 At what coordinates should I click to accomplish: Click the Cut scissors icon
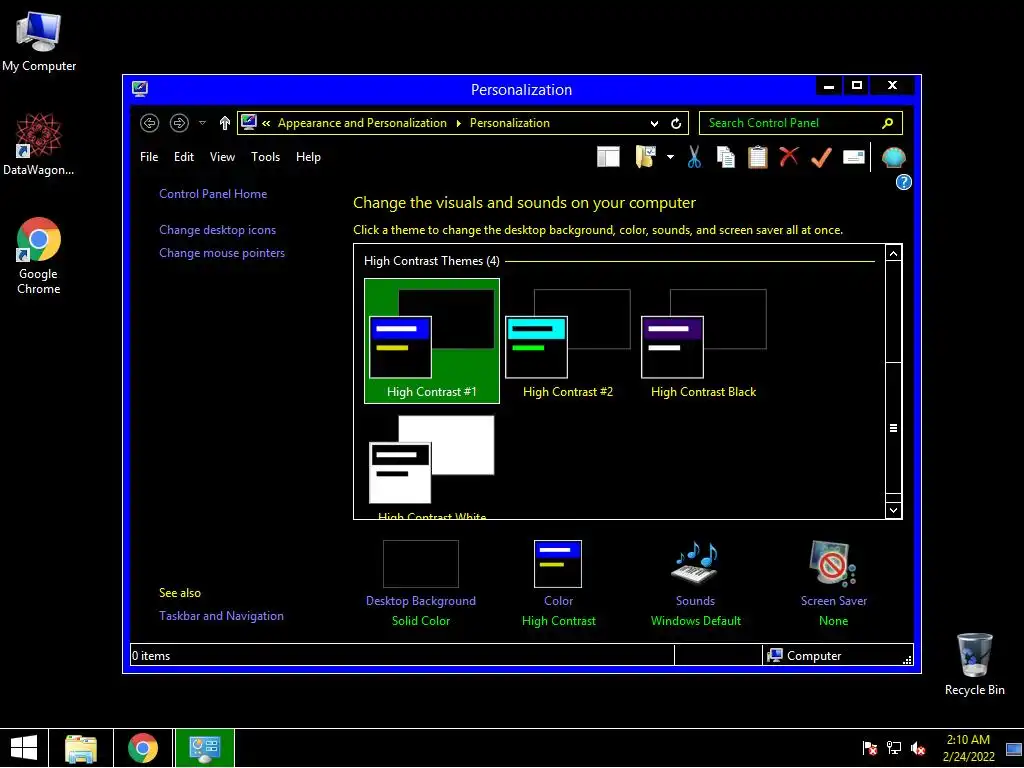click(694, 157)
